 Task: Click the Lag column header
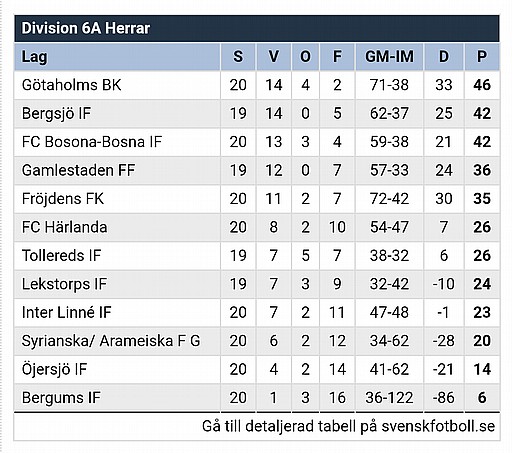tap(117, 57)
